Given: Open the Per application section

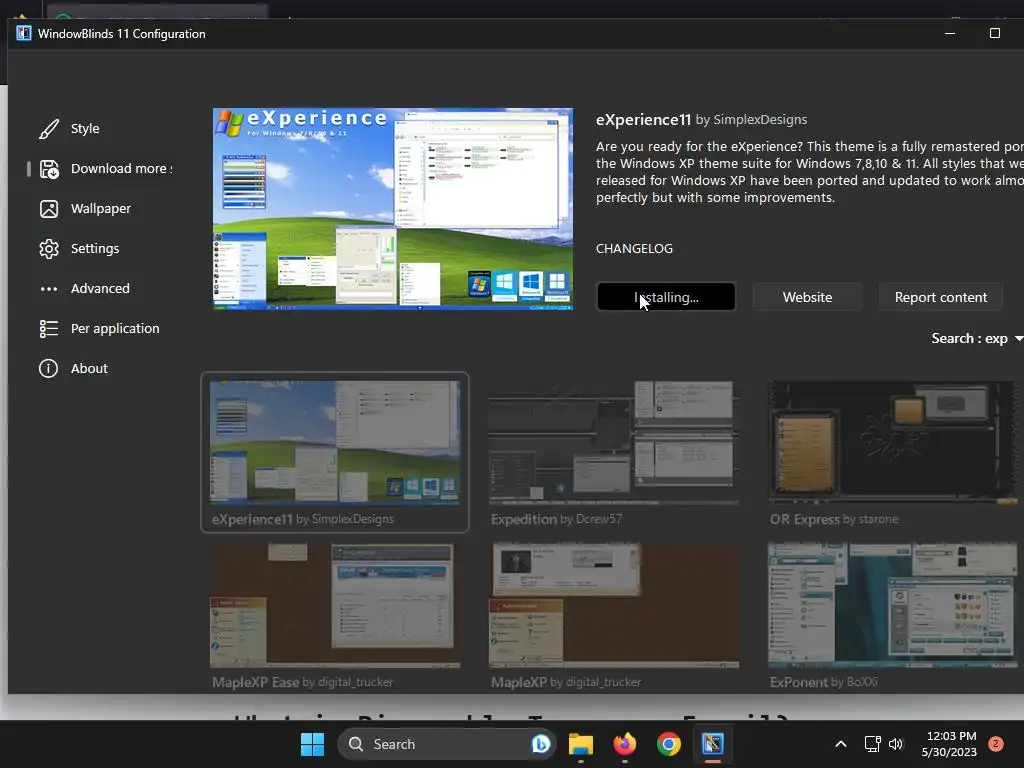Looking at the screenshot, I should (x=115, y=328).
